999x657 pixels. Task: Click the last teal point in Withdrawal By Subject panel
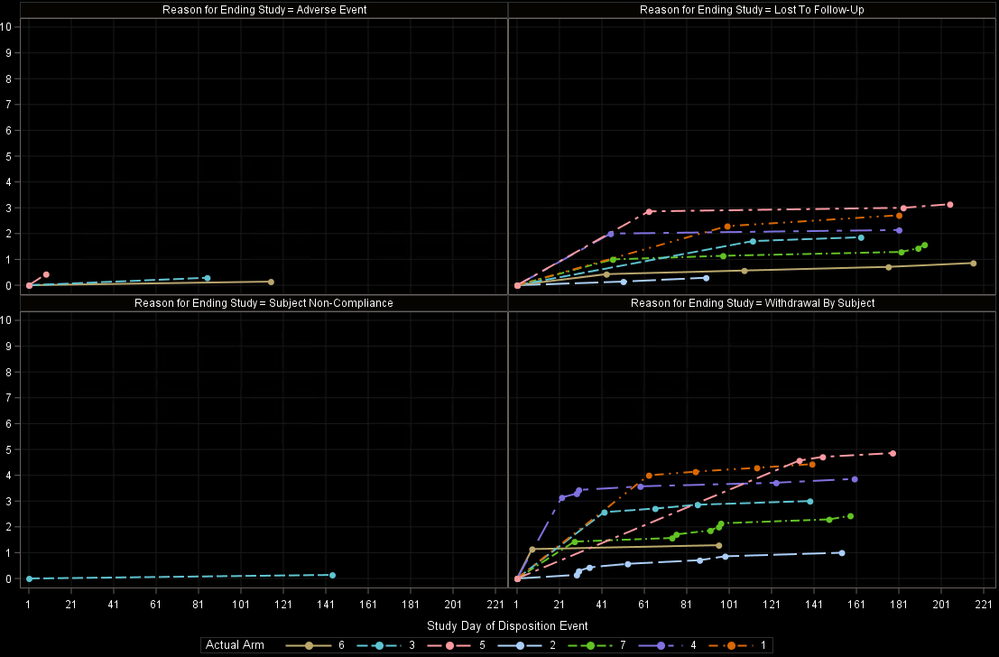(x=810, y=502)
